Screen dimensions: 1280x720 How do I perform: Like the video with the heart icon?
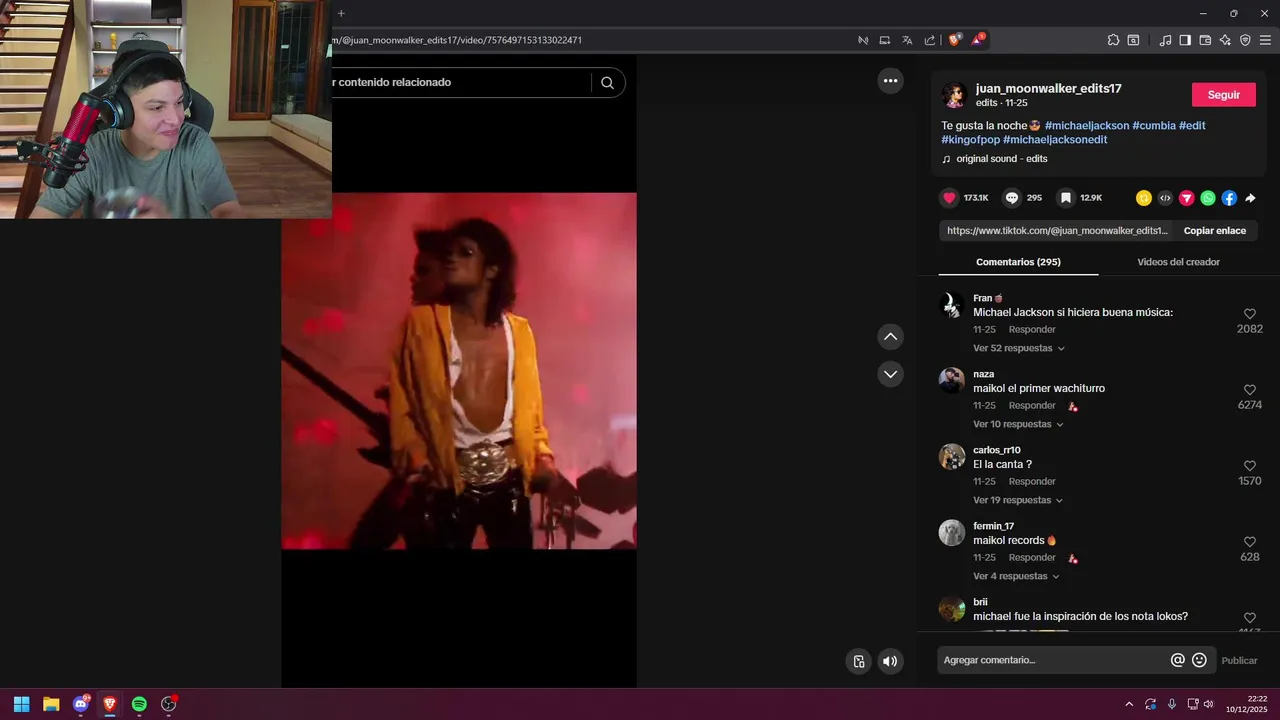(x=950, y=198)
